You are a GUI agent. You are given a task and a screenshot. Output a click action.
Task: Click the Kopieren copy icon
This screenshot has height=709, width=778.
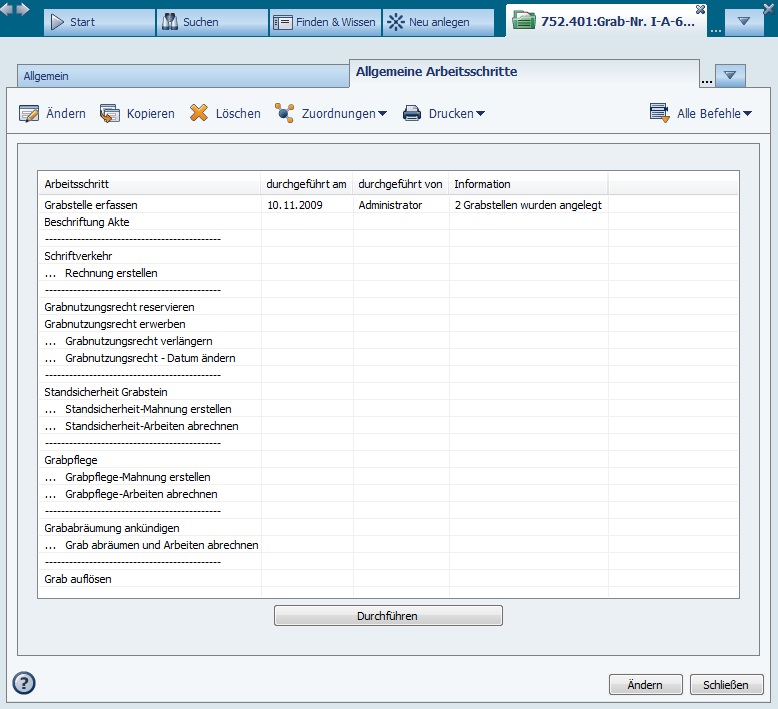click(109, 114)
